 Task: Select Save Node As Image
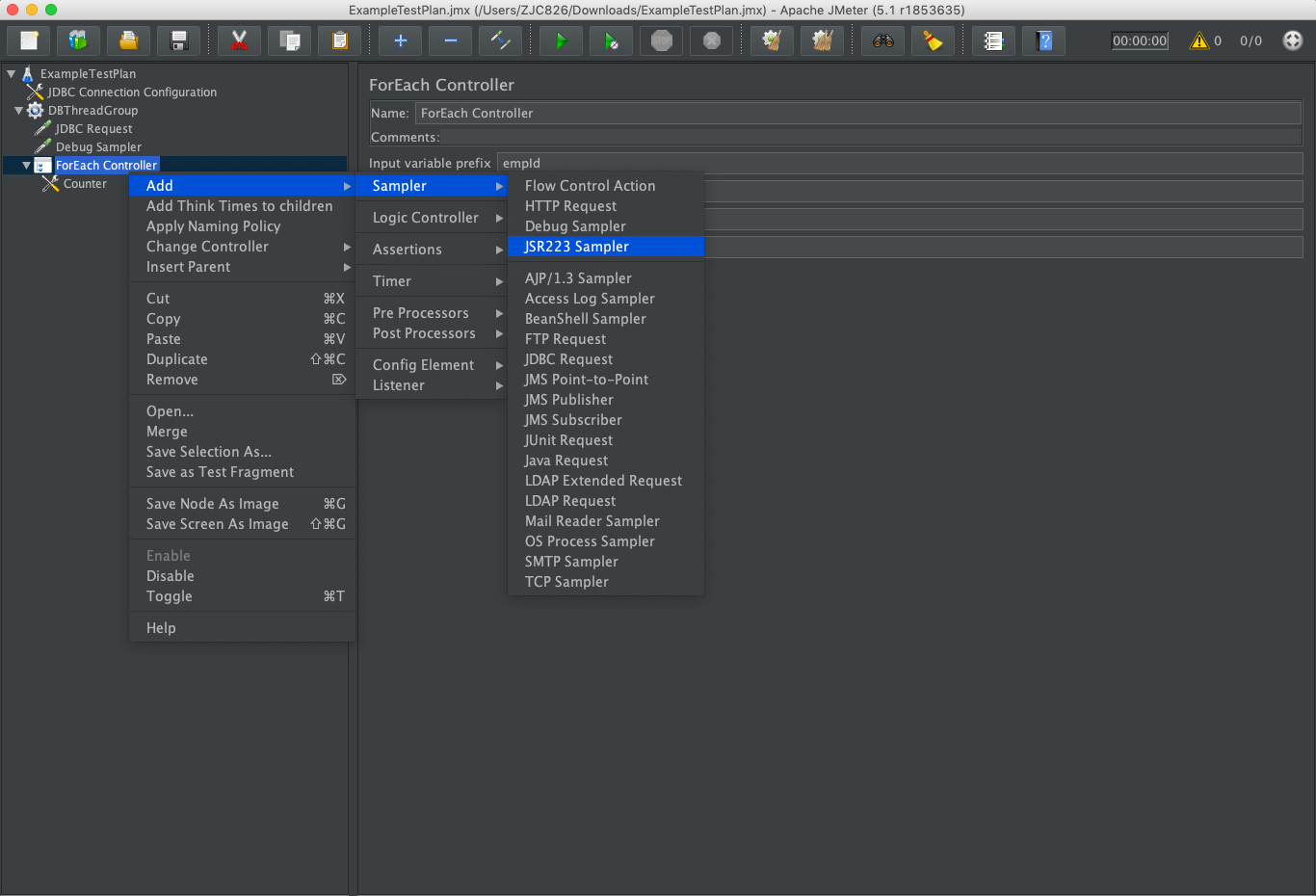pos(242,504)
